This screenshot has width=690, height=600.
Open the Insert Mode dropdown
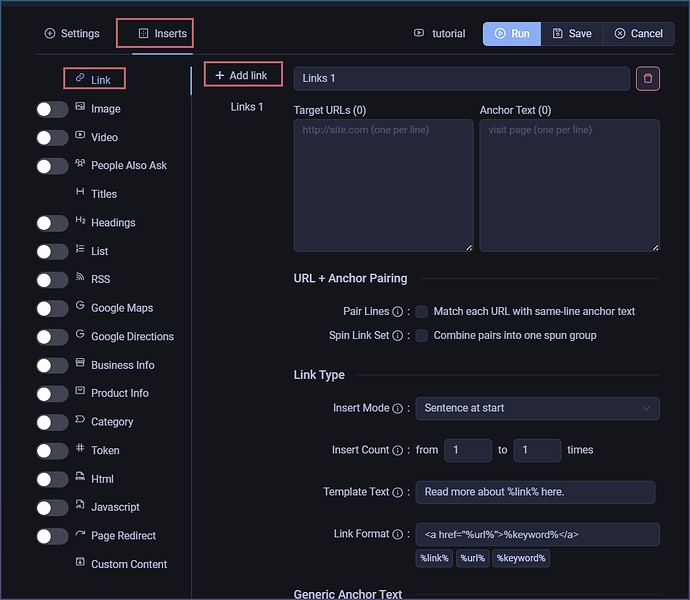(x=537, y=409)
